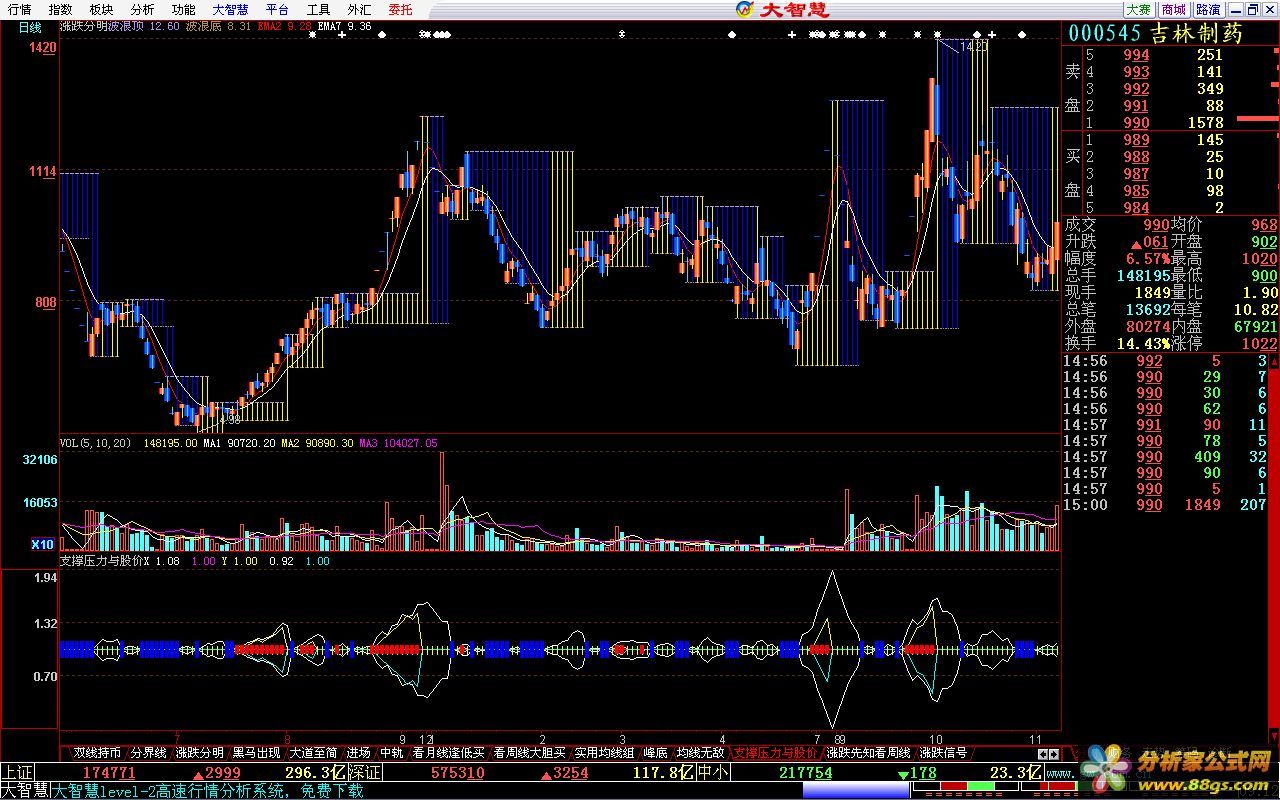Select the 双线持币 indicator tab
Image resolution: width=1280 pixels, height=800 pixels.
click(97, 752)
